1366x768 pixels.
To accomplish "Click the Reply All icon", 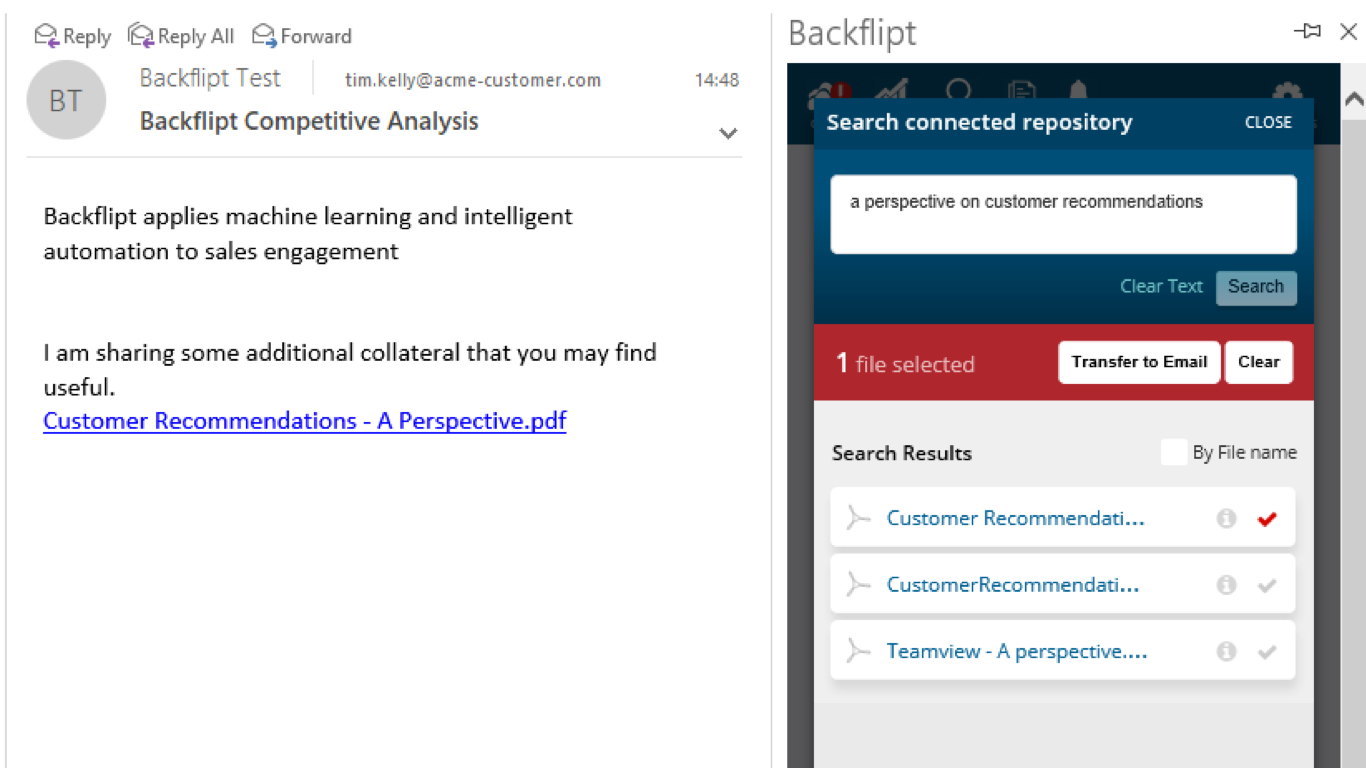I will coord(141,36).
